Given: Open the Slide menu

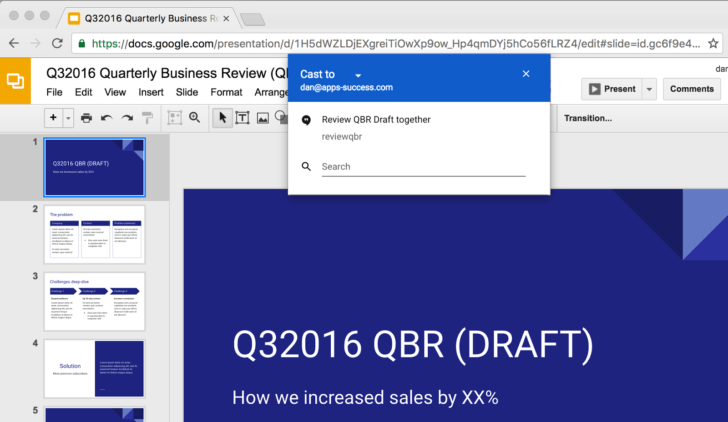Looking at the screenshot, I should coord(187,92).
